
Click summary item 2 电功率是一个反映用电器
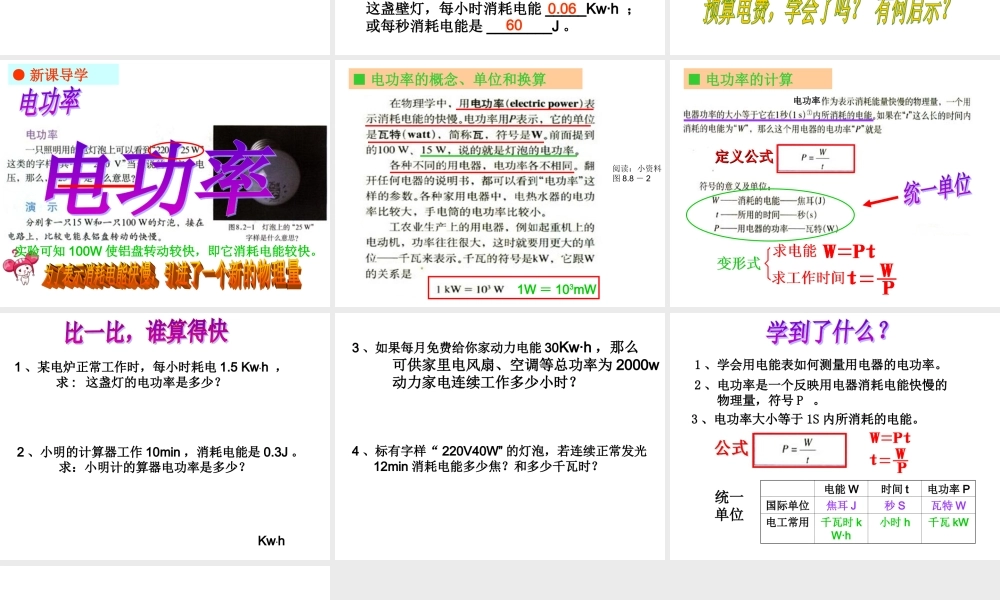[x=820, y=392]
